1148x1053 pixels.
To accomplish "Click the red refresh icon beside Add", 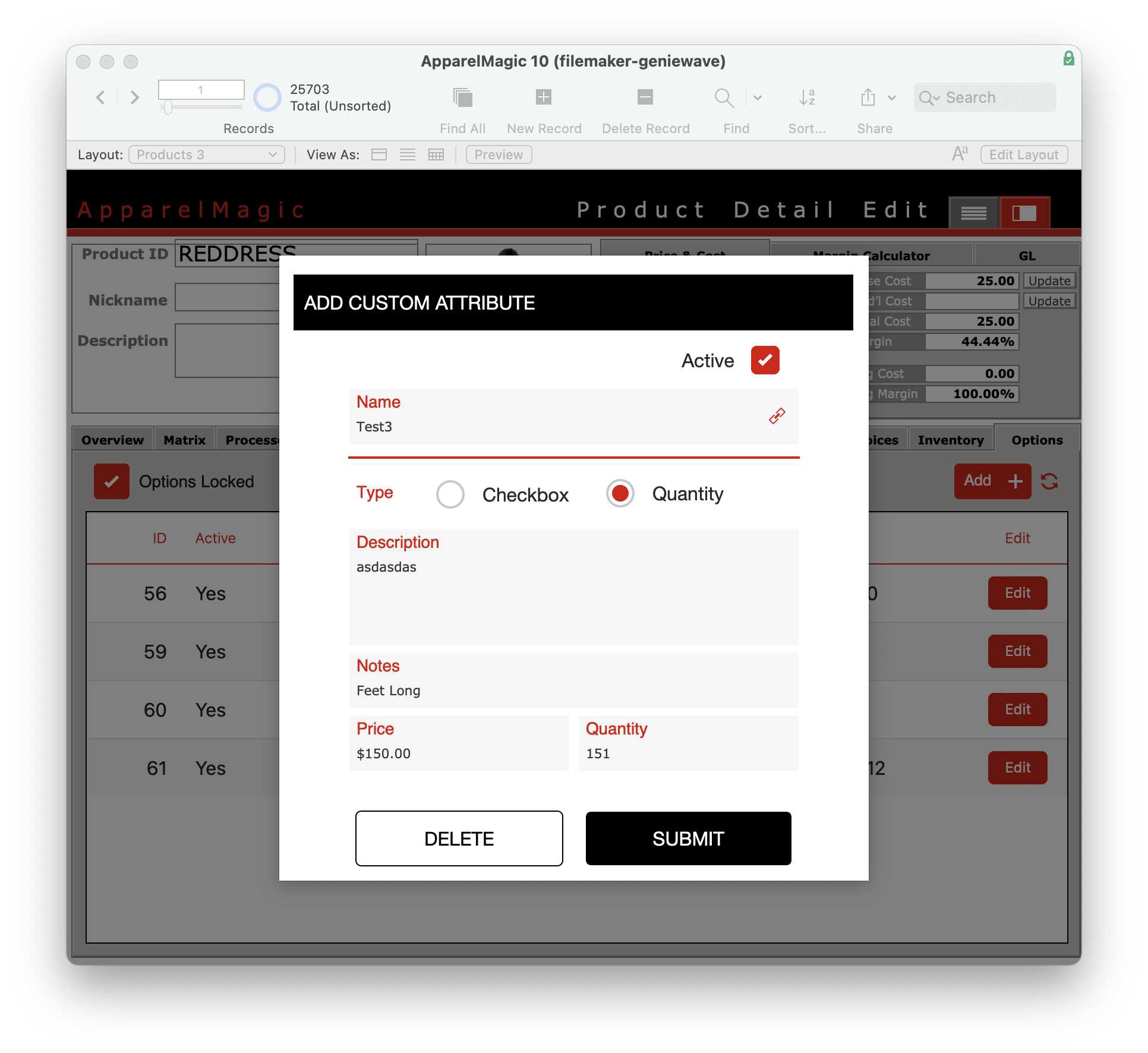I will pyautogui.click(x=1049, y=481).
